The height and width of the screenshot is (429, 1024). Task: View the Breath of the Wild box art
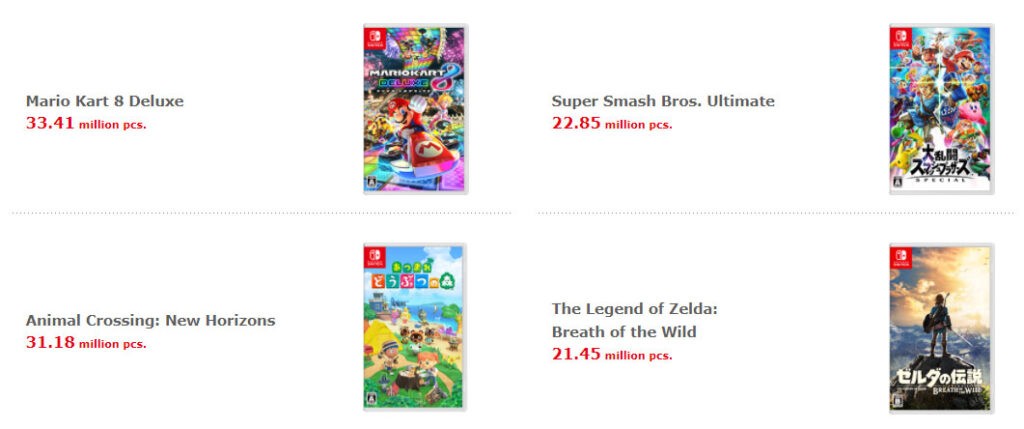click(x=941, y=327)
